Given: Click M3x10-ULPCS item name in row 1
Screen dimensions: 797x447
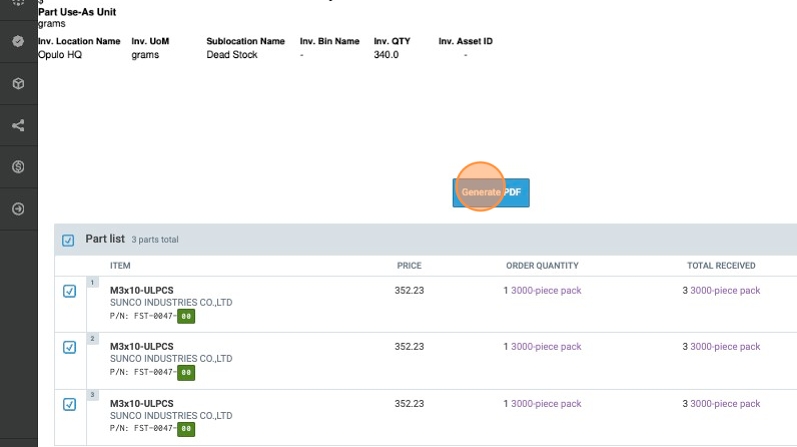Looking at the screenshot, I should (142, 291).
